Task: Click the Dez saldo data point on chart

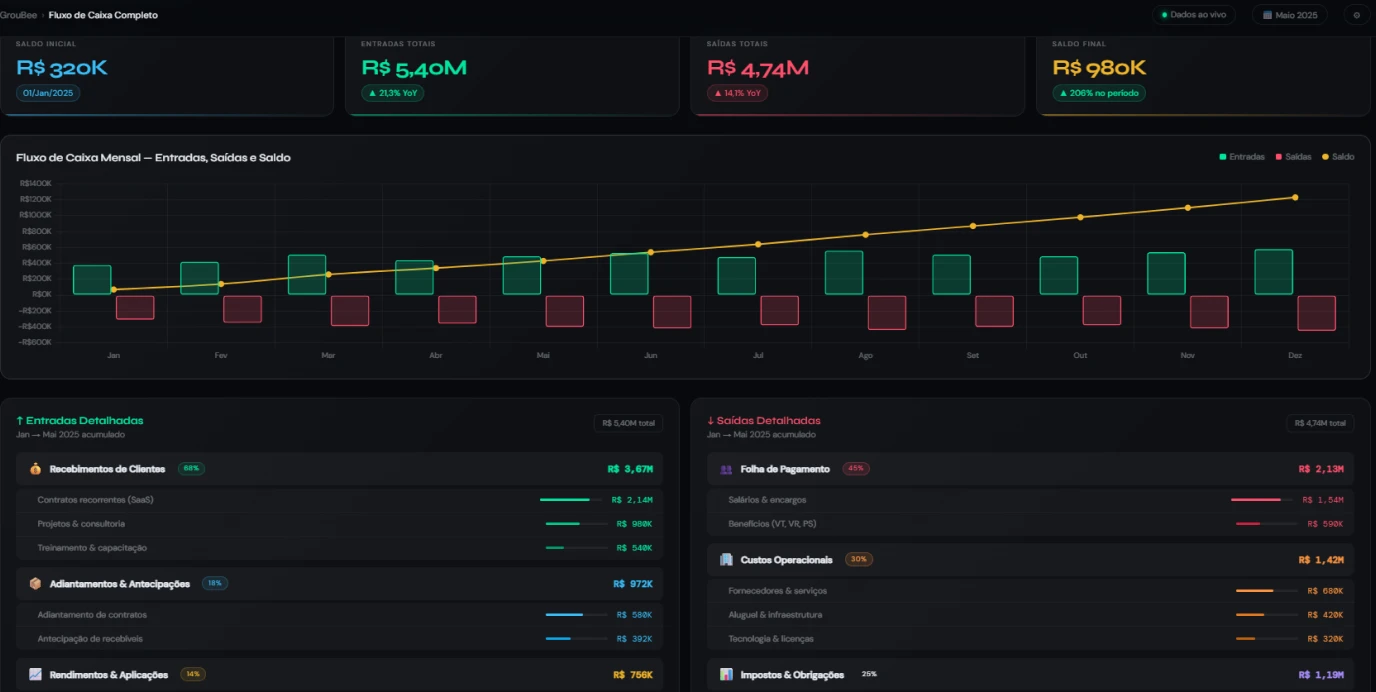Action: 1295,197
